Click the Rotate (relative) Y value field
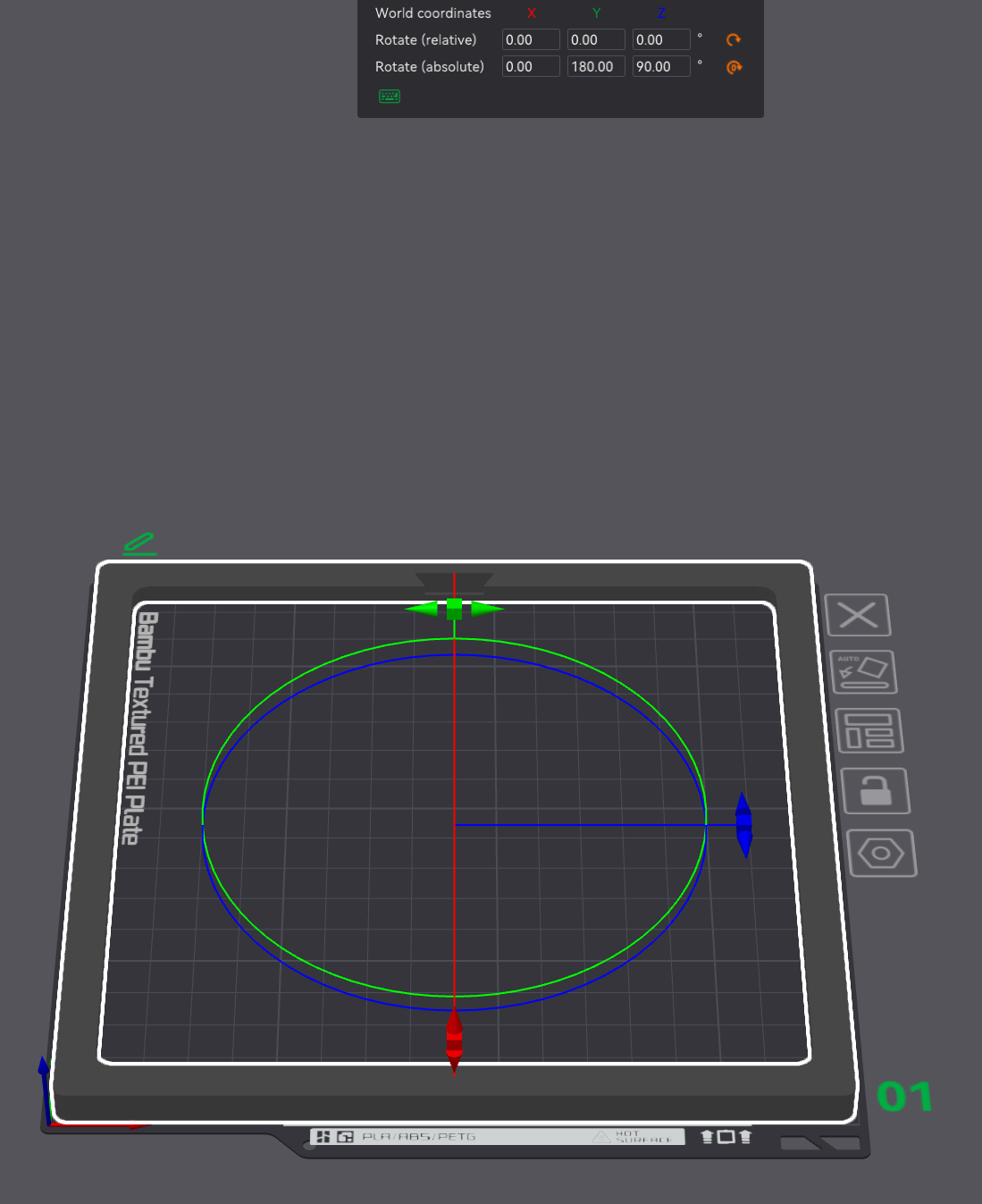 click(x=596, y=40)
